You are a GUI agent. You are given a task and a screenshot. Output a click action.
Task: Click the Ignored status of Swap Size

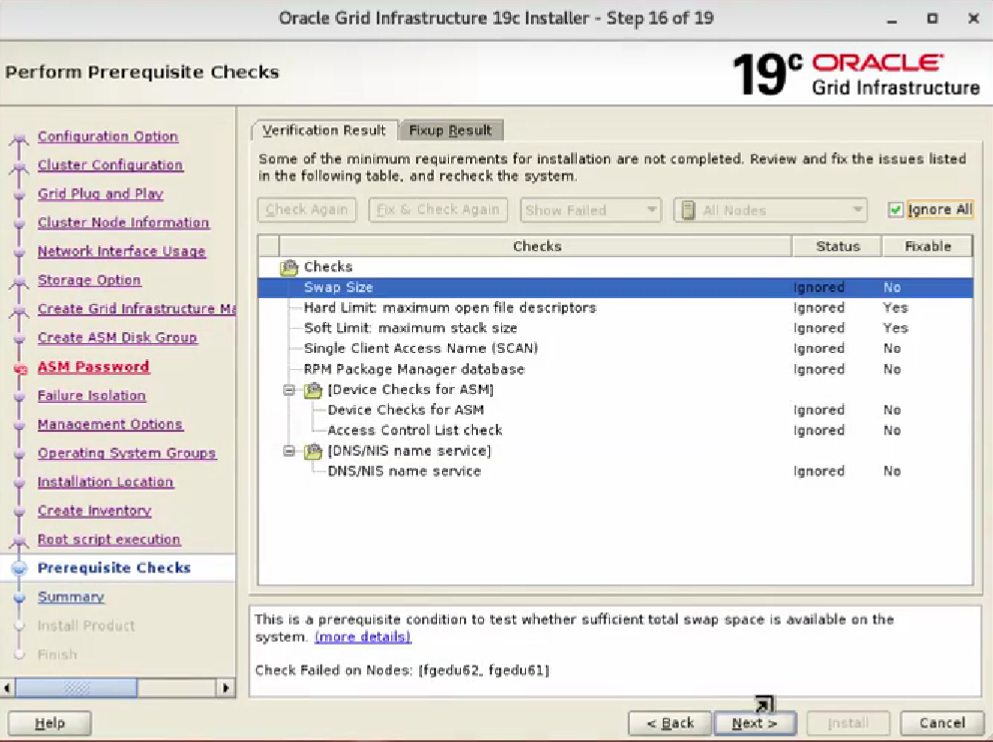(819, 287)
